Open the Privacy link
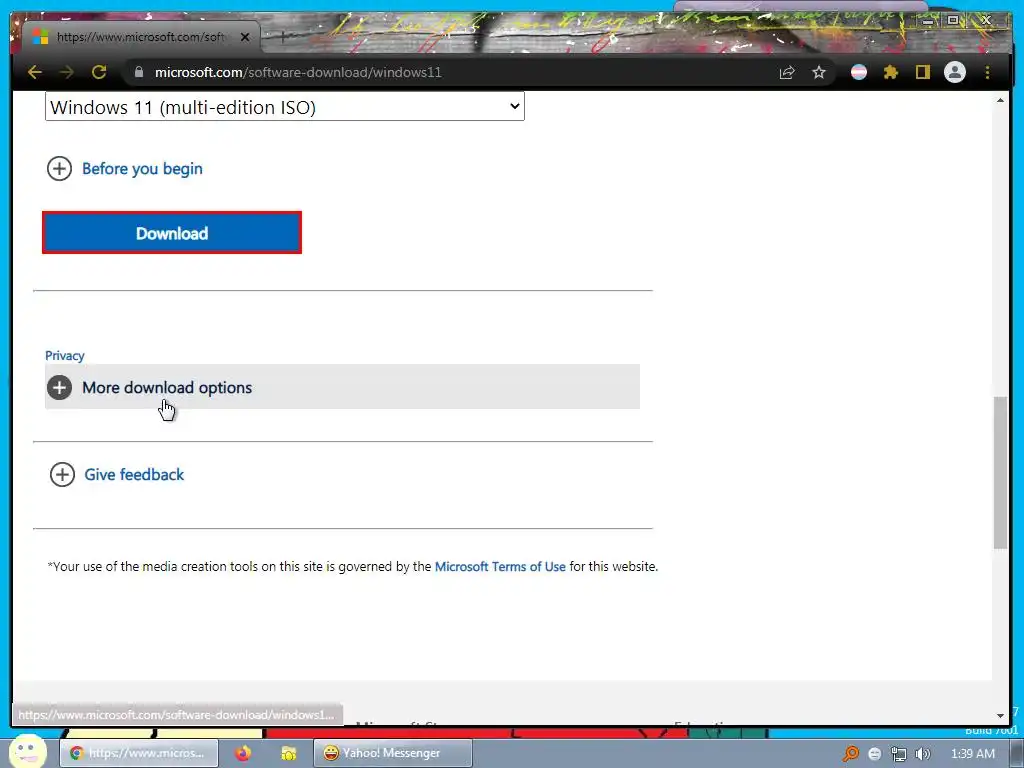The height and width of the screenshot is (768, 1024). click(x=65, y=356)
